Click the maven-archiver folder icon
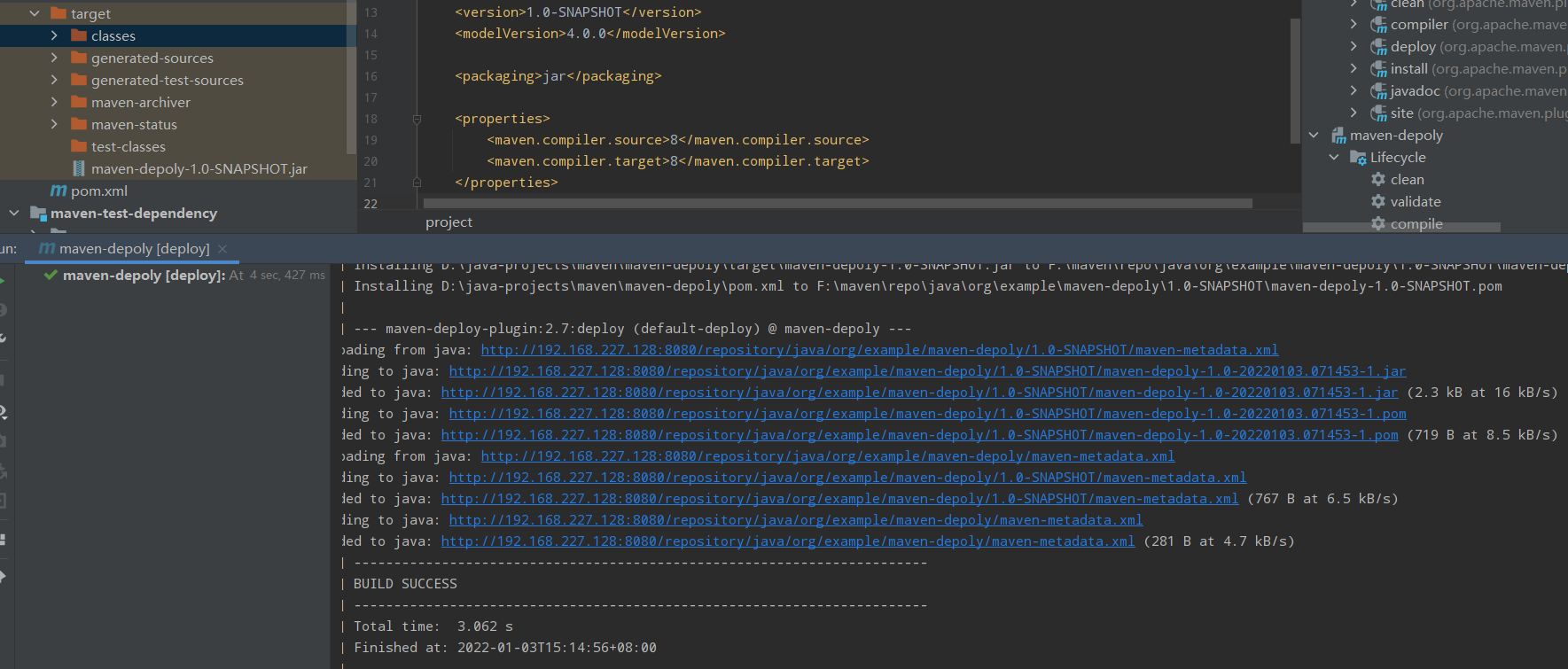This screenshot has height=669, width=1568. (79, 102)
